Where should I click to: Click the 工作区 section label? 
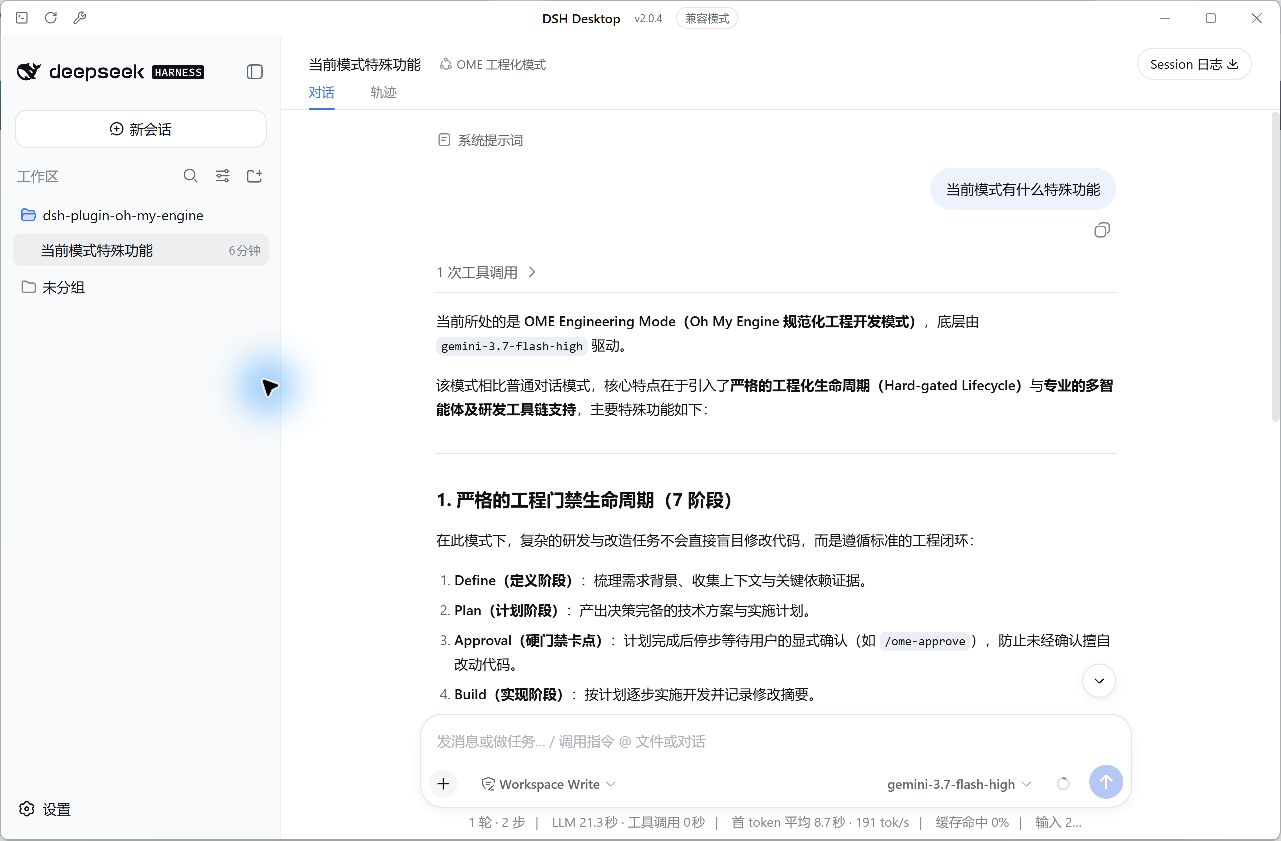coord(38,176)
